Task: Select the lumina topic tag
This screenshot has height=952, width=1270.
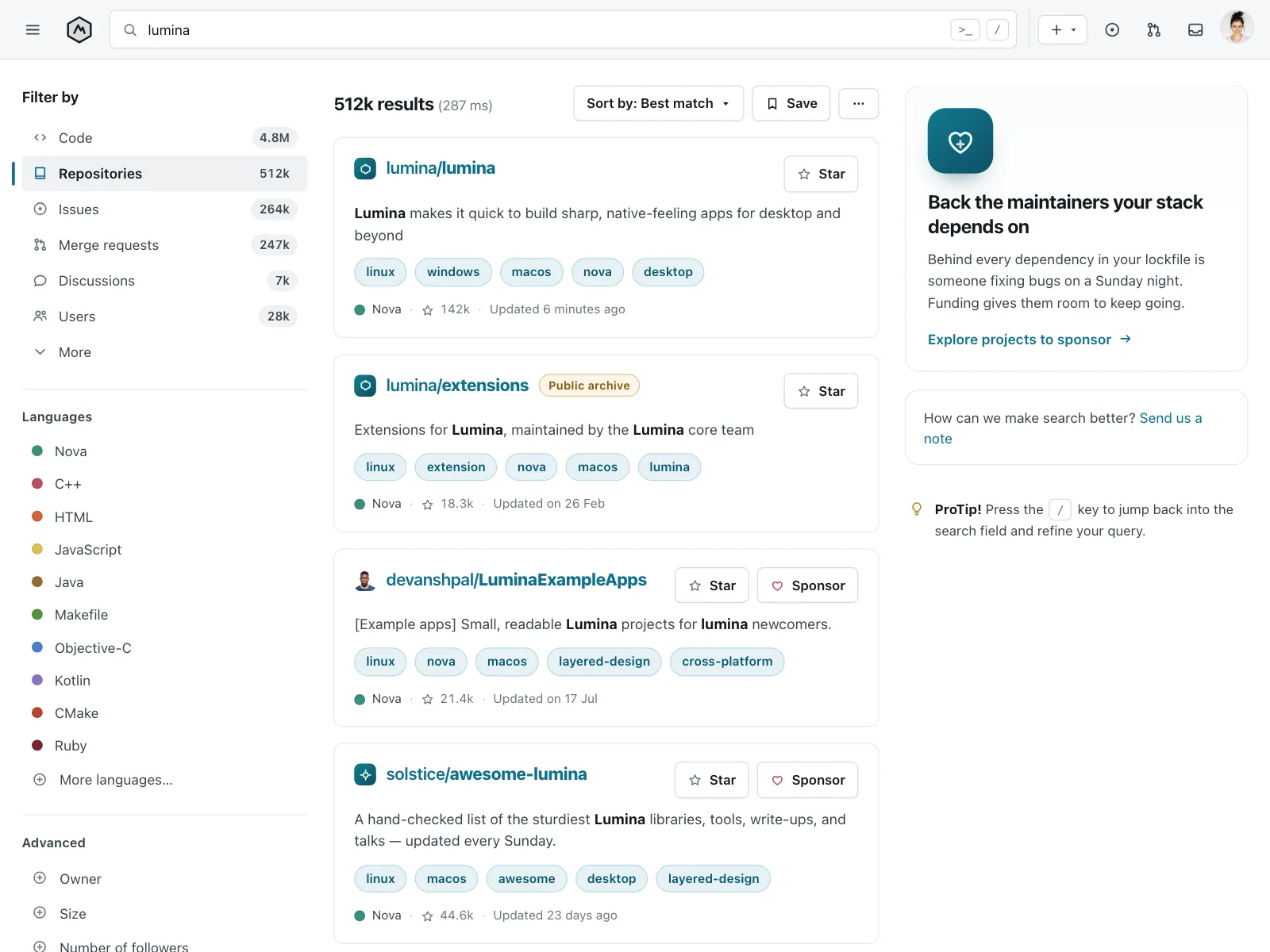Action: (670, 467)
